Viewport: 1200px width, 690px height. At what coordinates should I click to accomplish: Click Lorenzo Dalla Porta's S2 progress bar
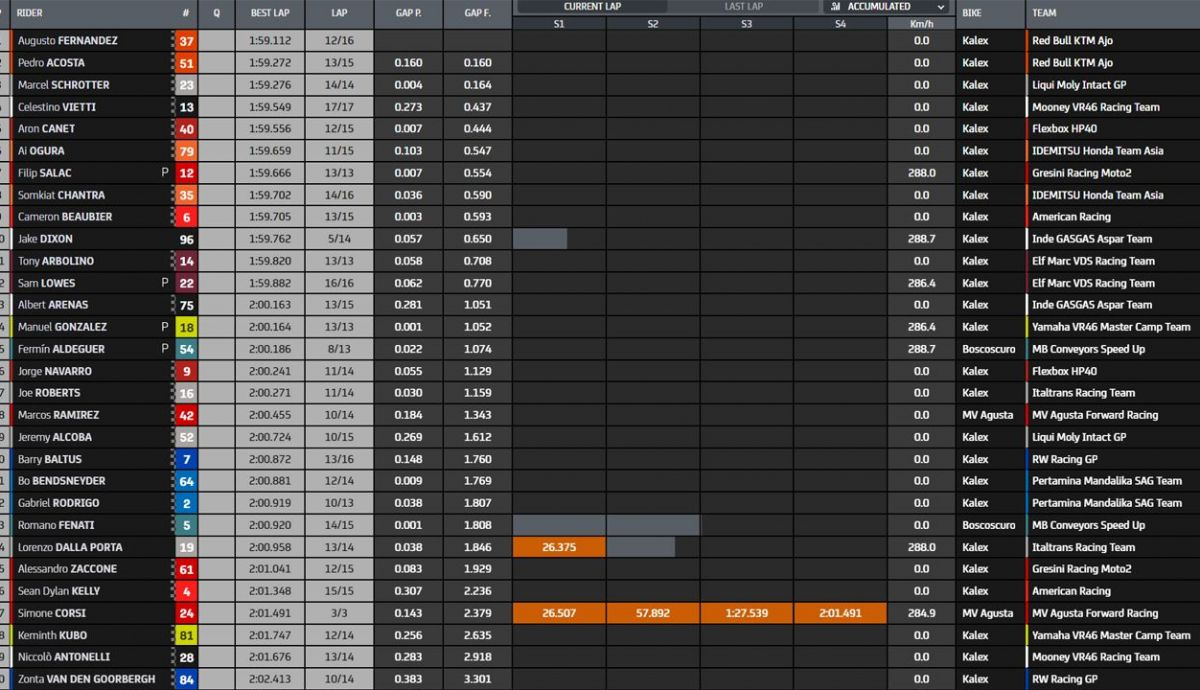[x=641, y=547]
